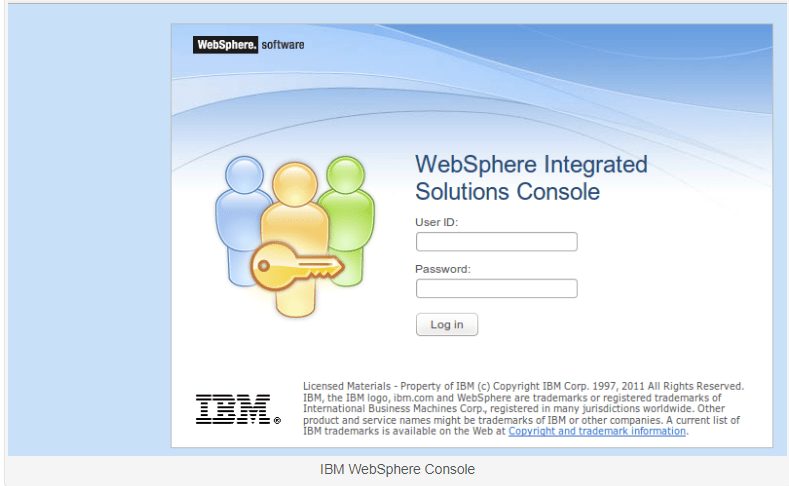Viewport: 789px width, 486px height.
Task: Click the User ID input field
Action: (496, 241)
